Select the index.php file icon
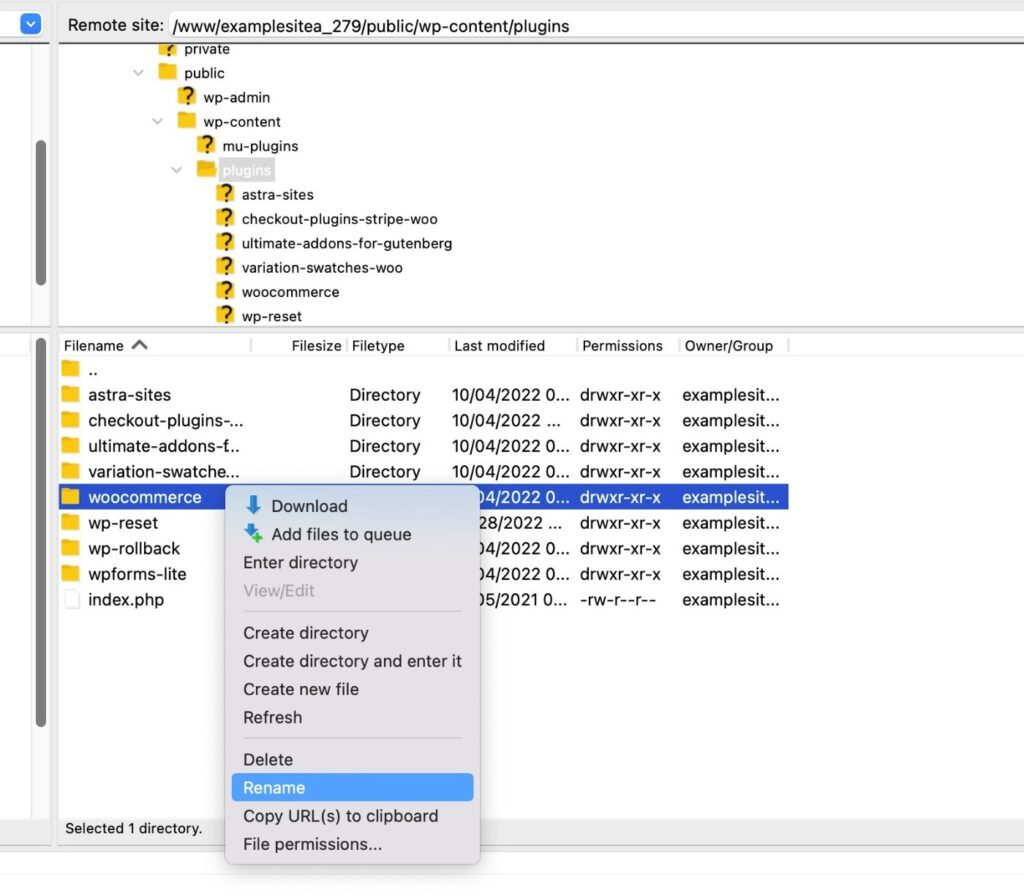The height and width of the screenshot is (896, 1024). 72,600
